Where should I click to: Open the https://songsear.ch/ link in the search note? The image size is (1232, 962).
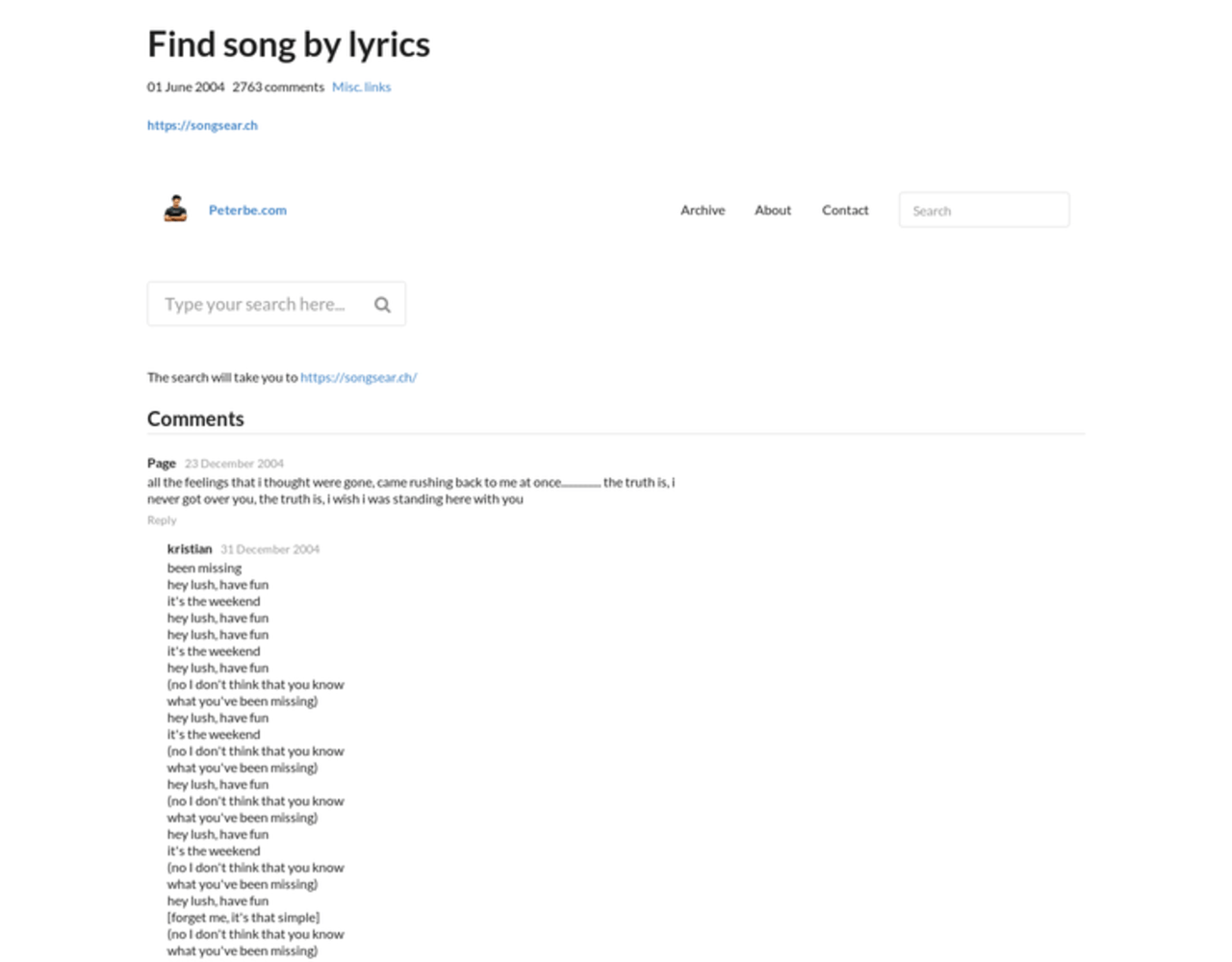click(x=358, y=377)
